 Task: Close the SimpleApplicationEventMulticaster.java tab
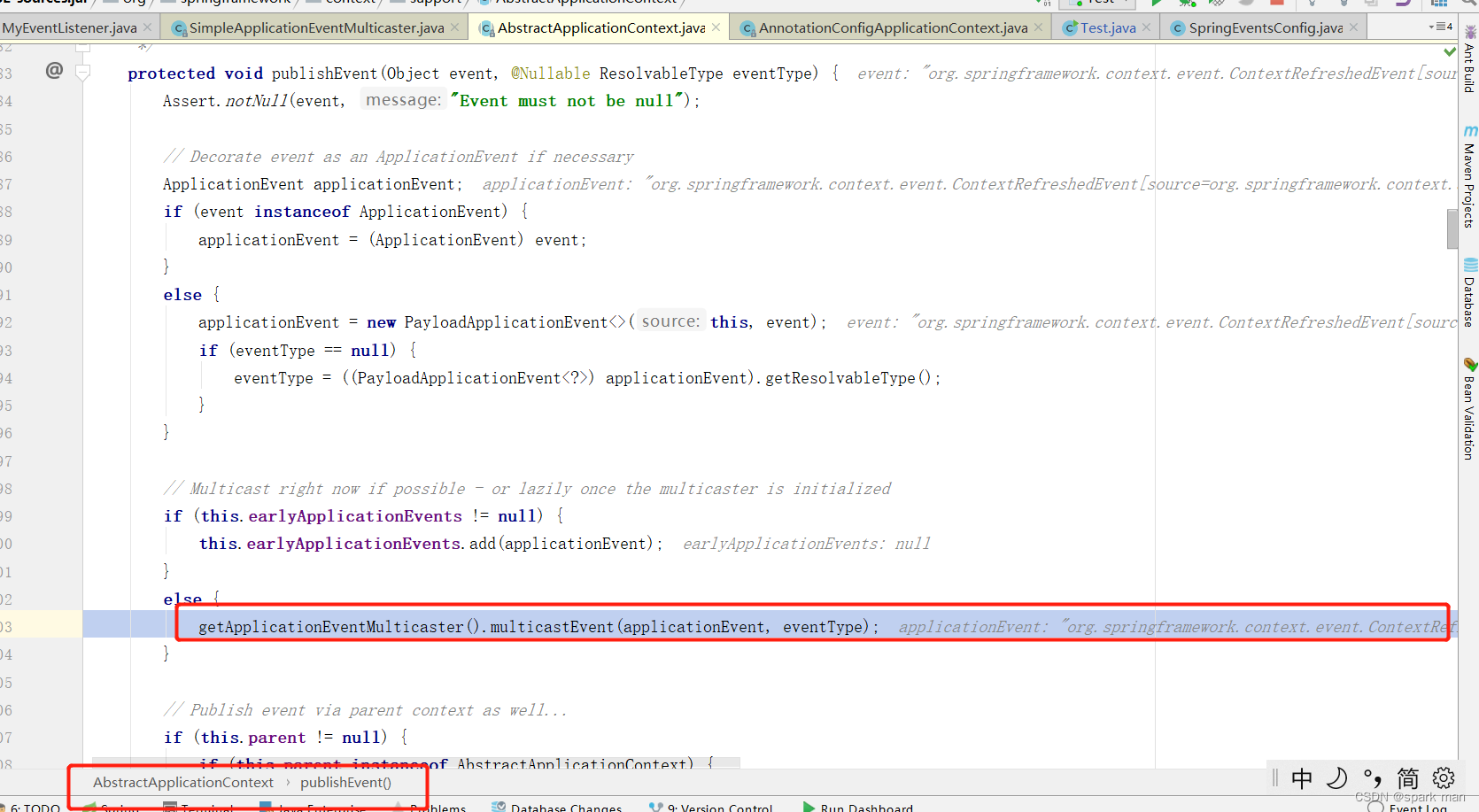coord(455,27)
